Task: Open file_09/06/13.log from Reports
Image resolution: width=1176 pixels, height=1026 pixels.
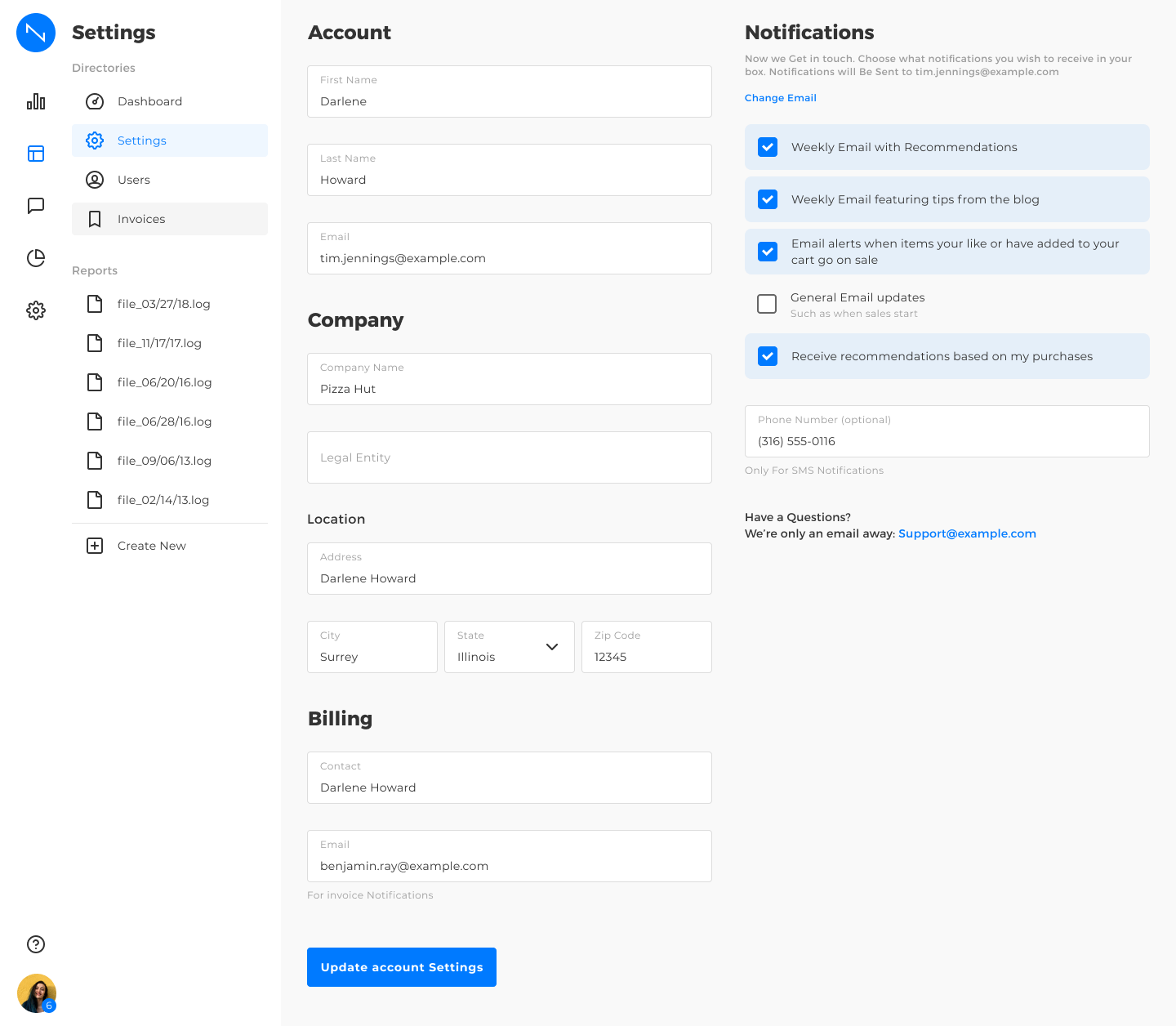Action: click(164, 461)
